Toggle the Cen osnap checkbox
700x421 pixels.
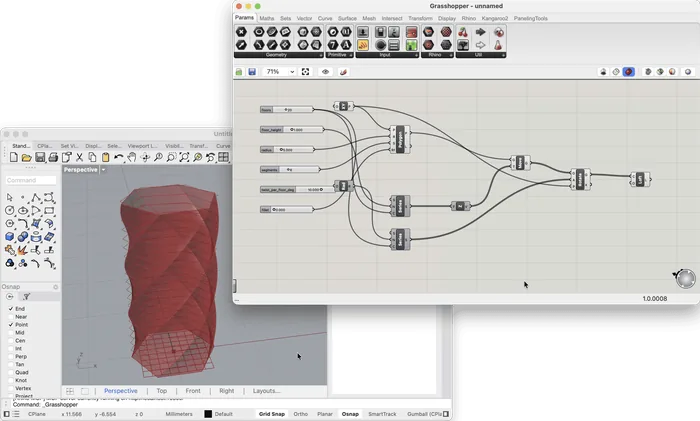point(11,341)
